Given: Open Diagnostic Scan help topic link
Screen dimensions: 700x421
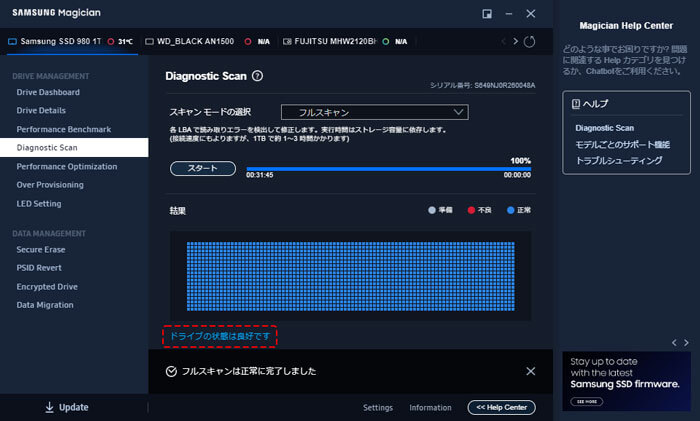Looking at the screenshot, I should pyautogui.click(x=604, y=128).
